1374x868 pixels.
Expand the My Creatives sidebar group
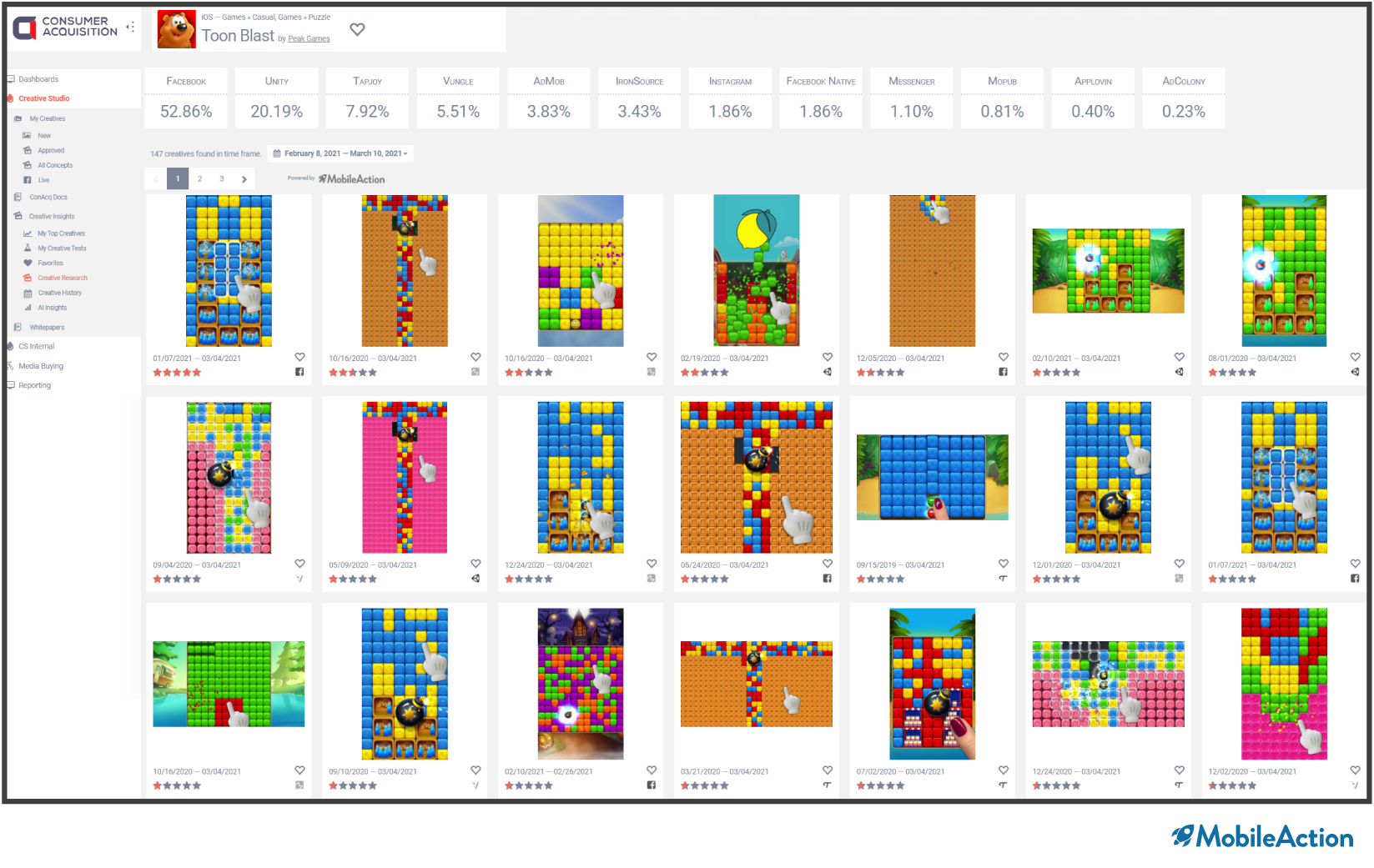click(x=48, y=118)
